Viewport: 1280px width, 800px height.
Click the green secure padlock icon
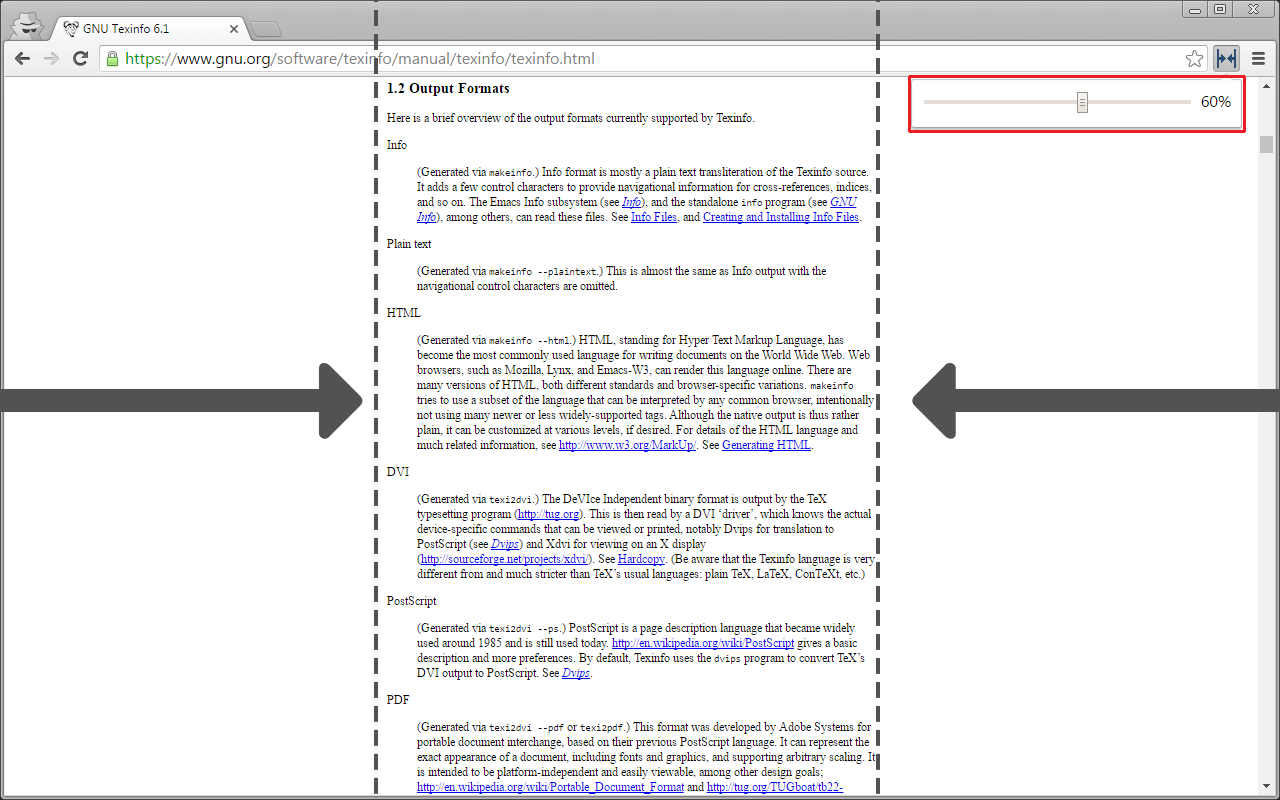point(112,59)
